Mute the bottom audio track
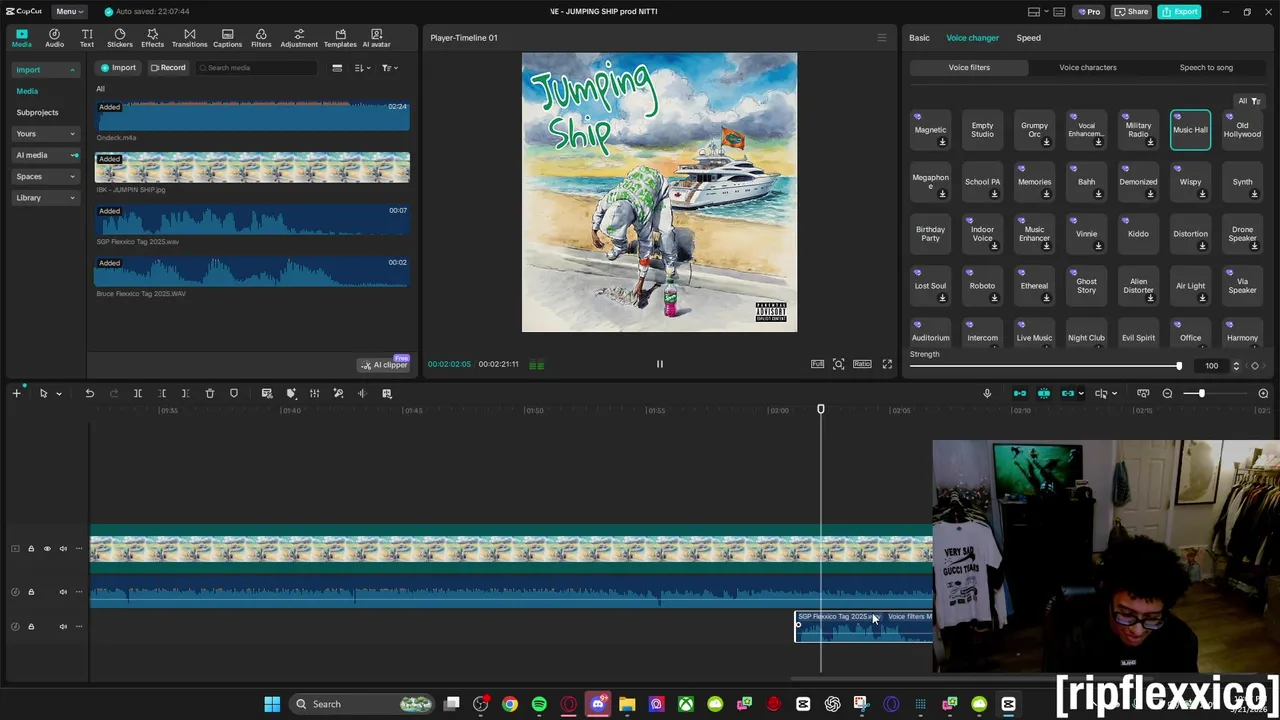 click(63, 626)
